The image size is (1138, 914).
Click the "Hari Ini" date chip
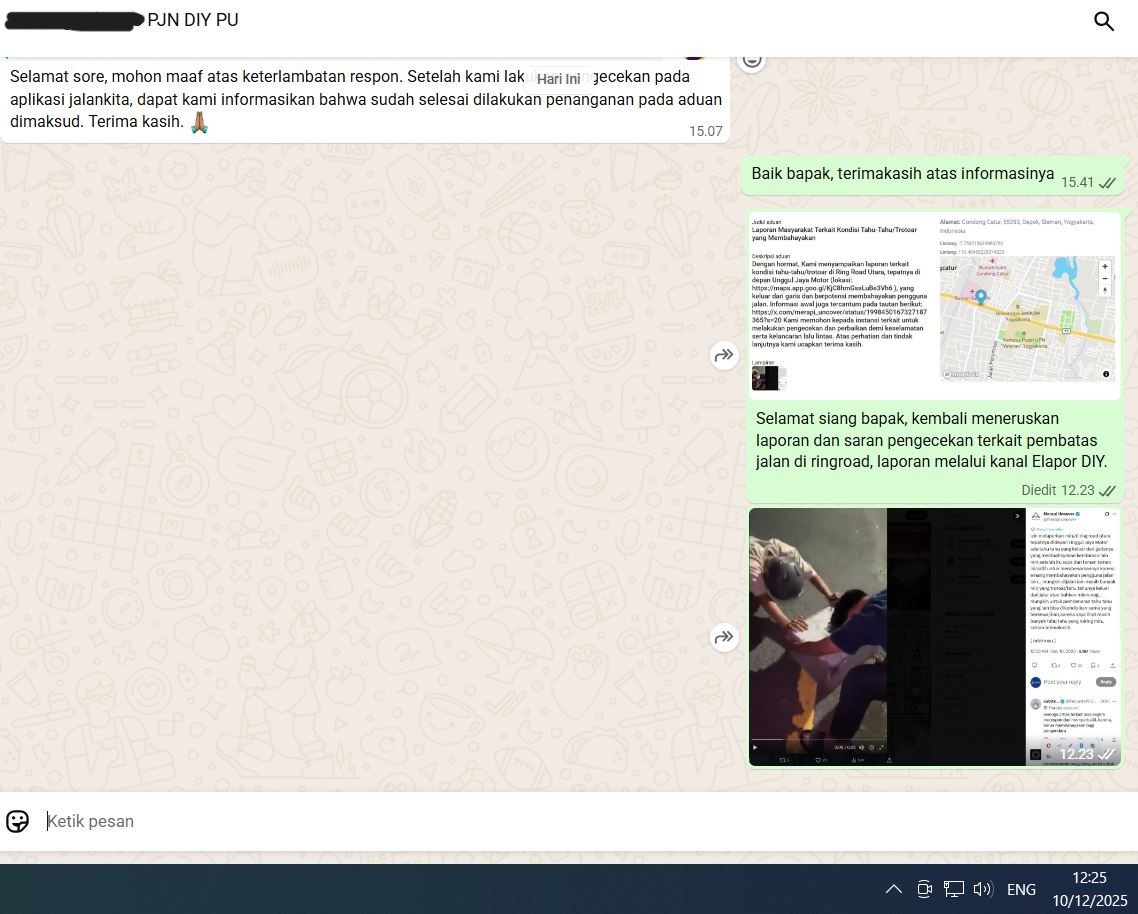pos(558,79)
